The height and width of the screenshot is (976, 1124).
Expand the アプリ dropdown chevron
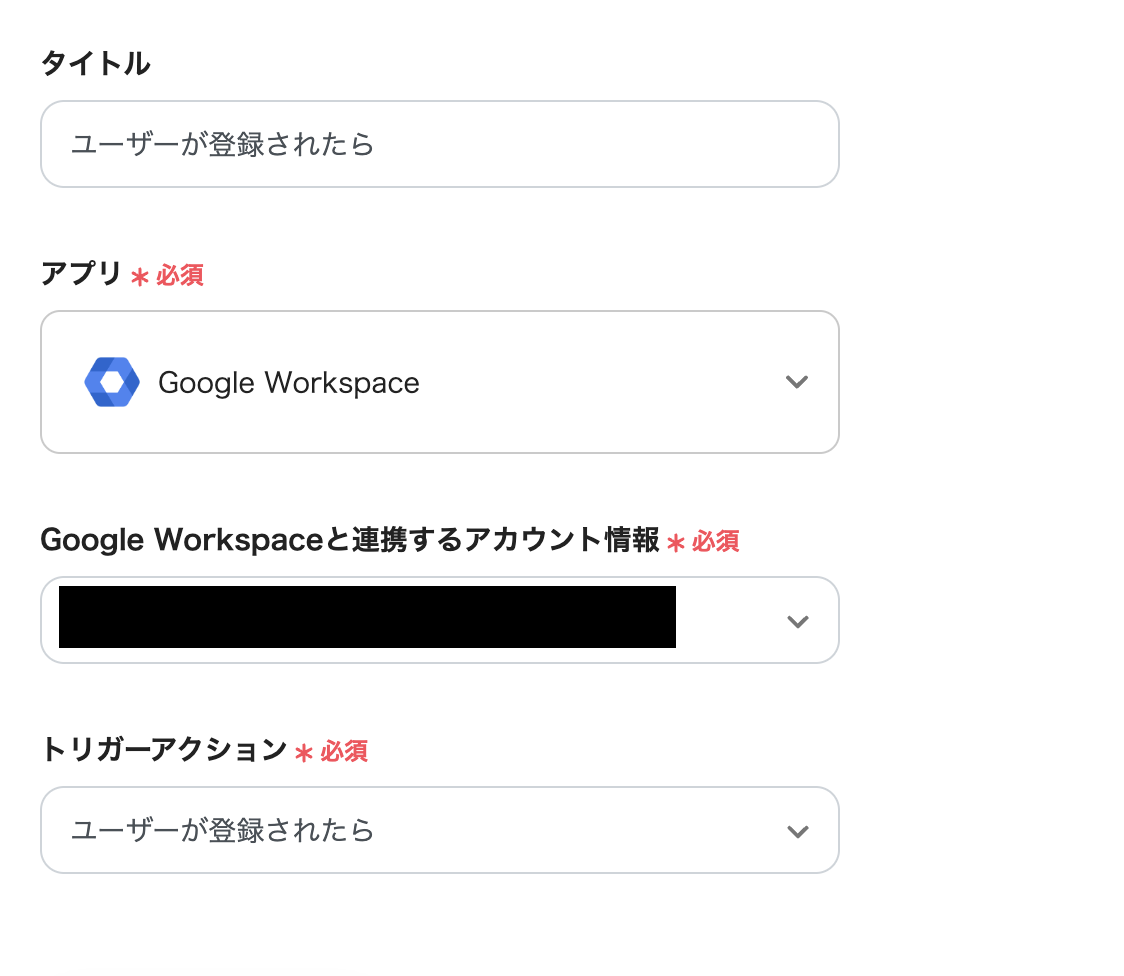click(x=796, y=382)
